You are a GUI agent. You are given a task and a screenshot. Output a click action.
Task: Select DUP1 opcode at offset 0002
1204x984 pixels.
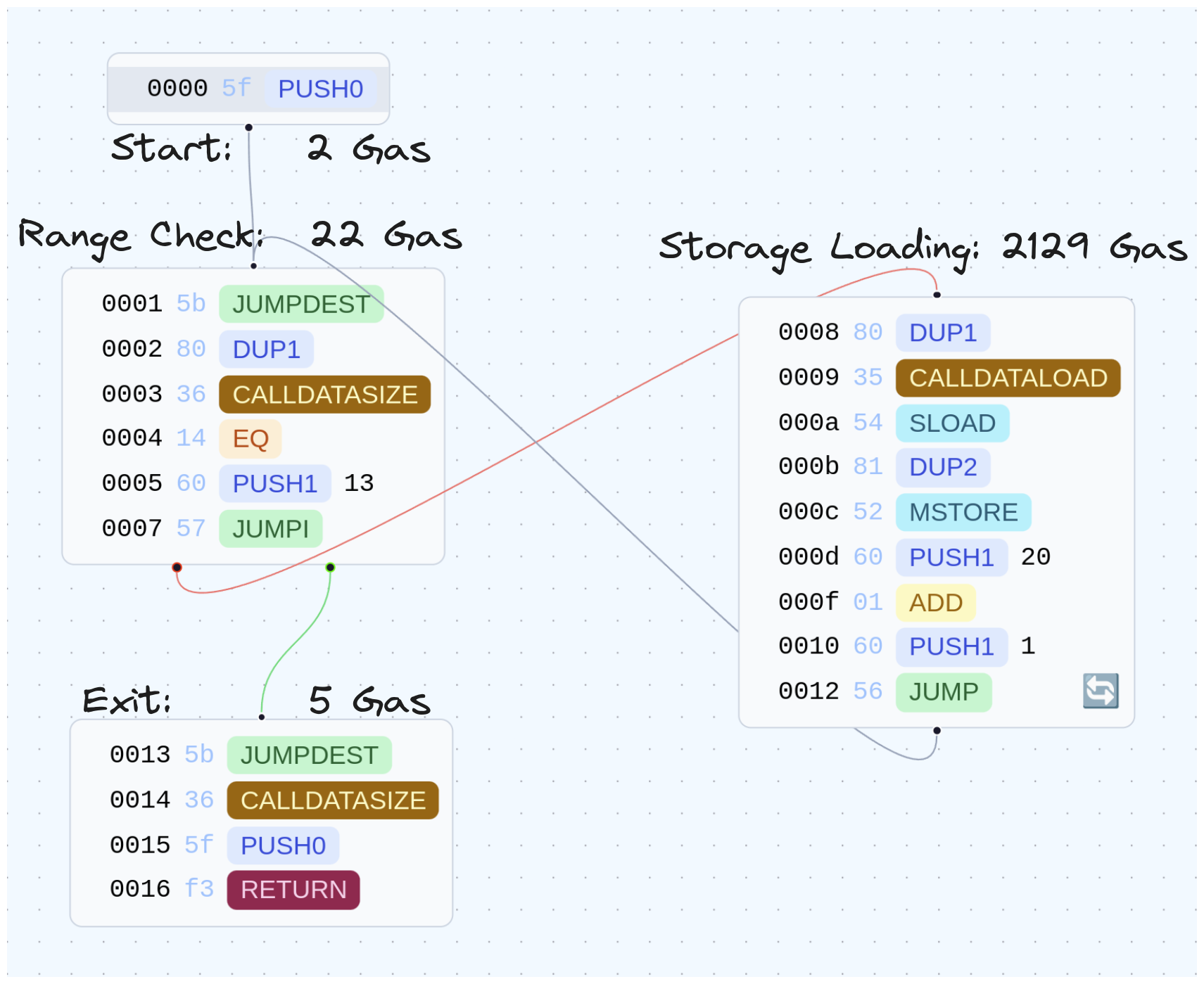pos(266,349)
